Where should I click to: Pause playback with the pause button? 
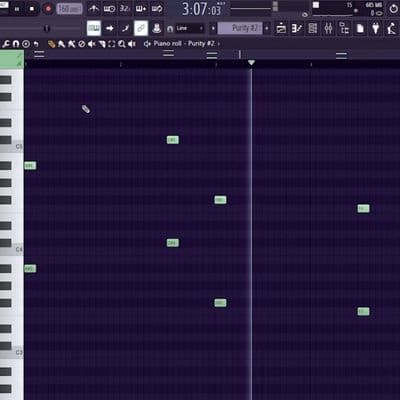pyautogui.click(x=17, y=9)
